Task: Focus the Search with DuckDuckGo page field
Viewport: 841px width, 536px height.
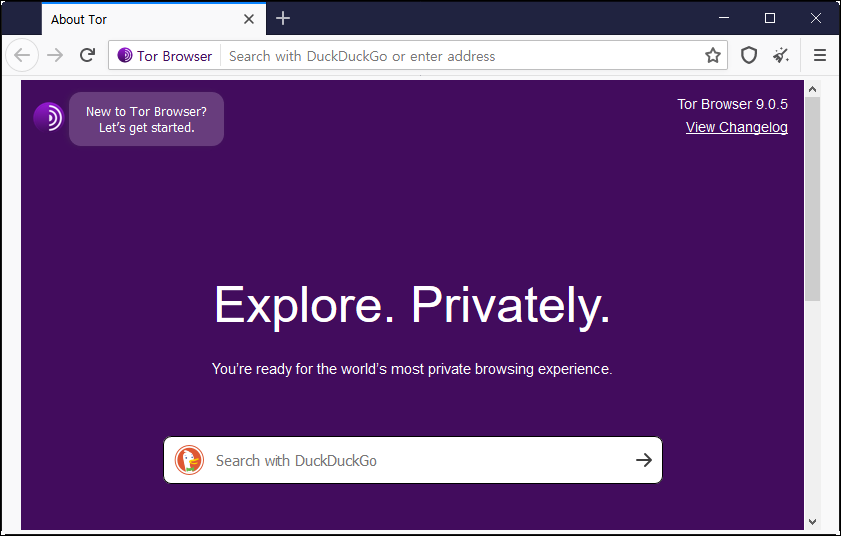Action: click(412, 460)
